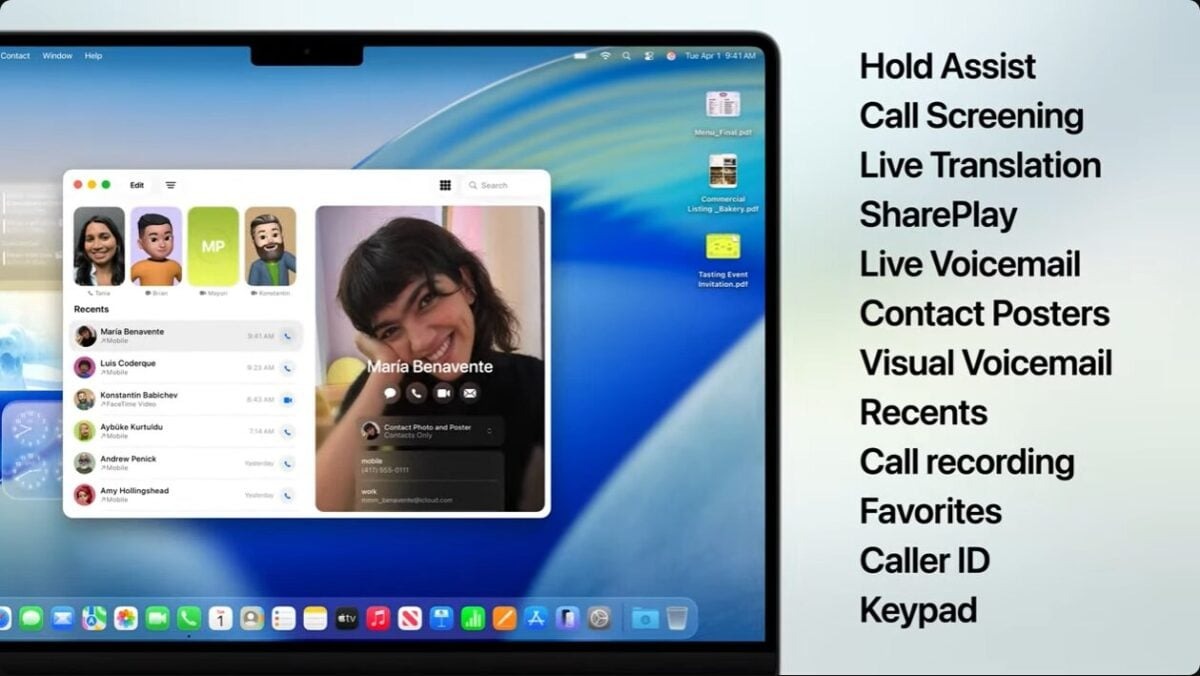Call Aybüke Kurtuldu from Recents
The height and width of the screenshot is (676, 1200).
tap(290, 431)
